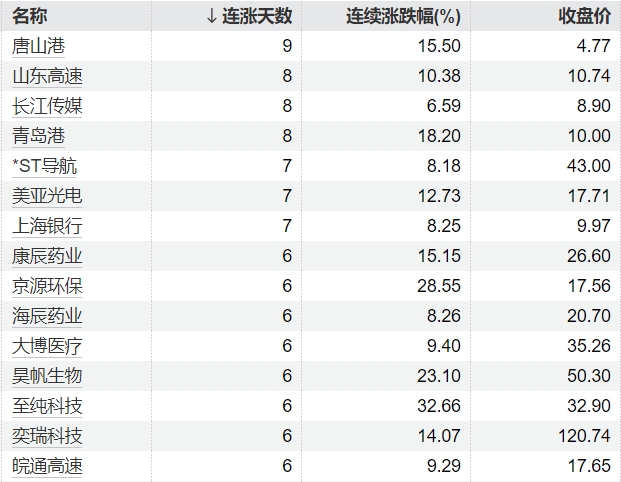Select the 长江传媒 row name

coord(47,105)
